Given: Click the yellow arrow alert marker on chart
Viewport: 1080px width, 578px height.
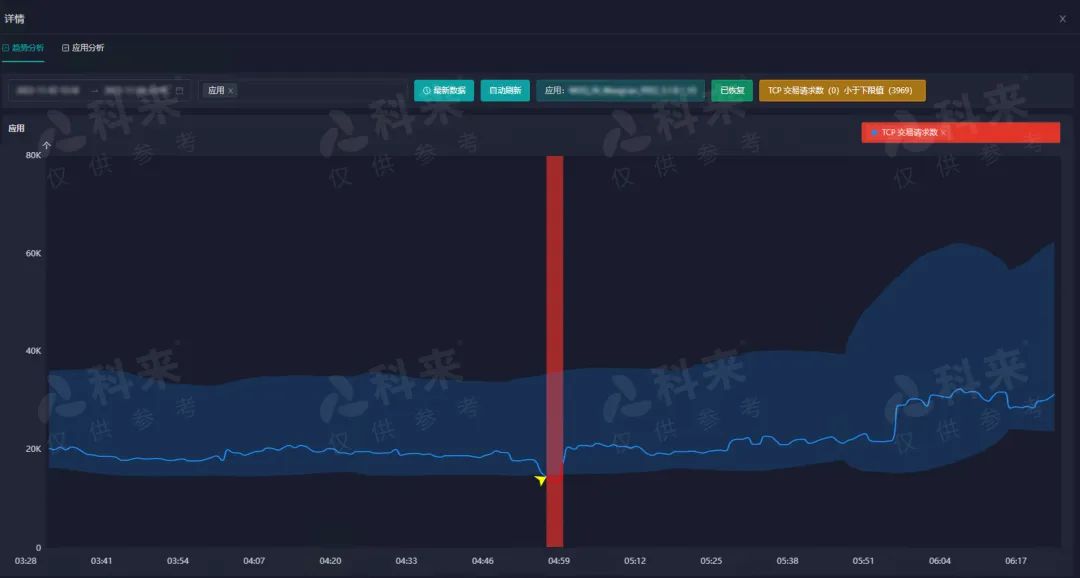Looking at the screenshot, I should click(541, 481).
